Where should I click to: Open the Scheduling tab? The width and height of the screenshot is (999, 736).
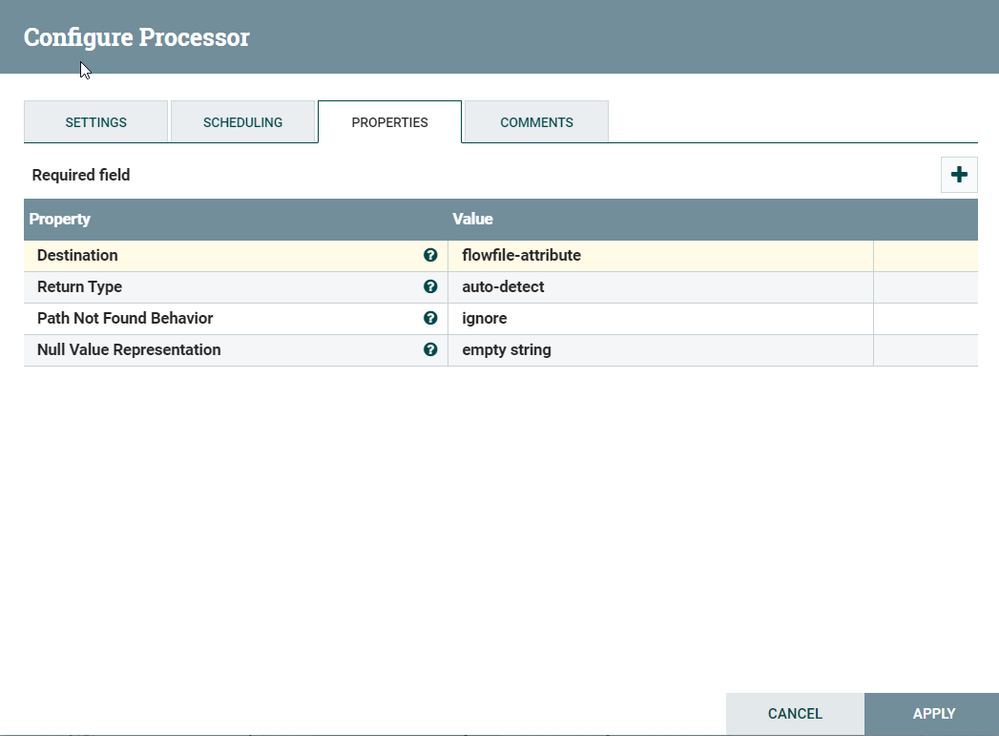point(243,122)
